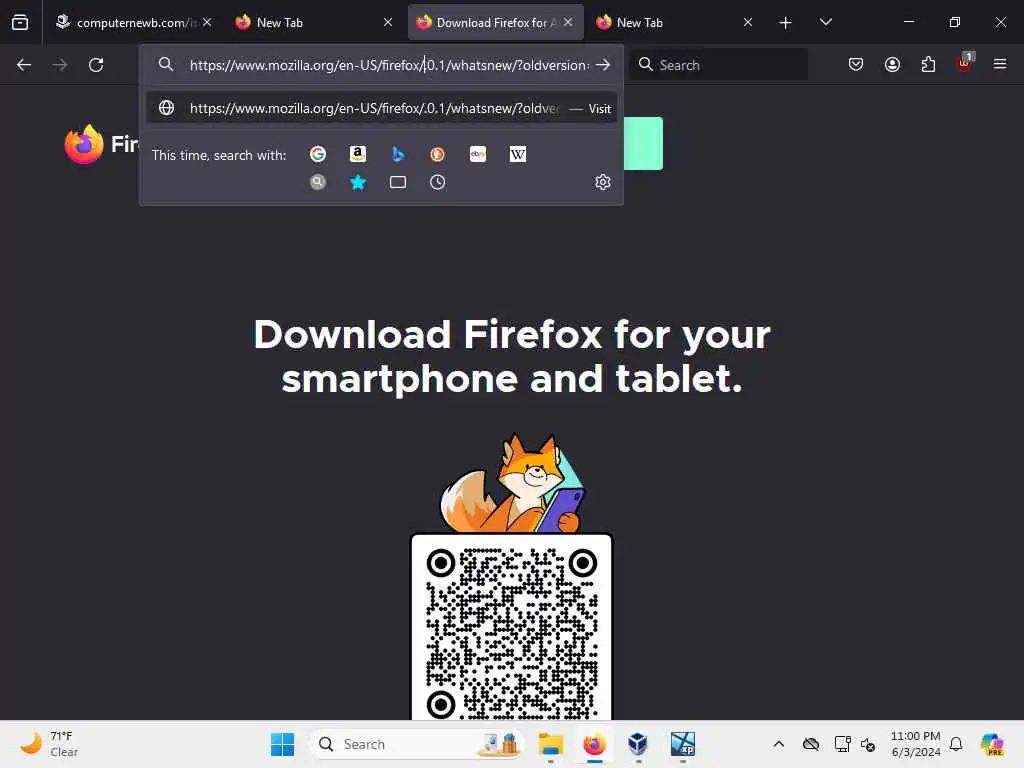Open the uBlock Origin extension icon
The height and width of the screenshot is (768, 1024).
click(965, 63)
